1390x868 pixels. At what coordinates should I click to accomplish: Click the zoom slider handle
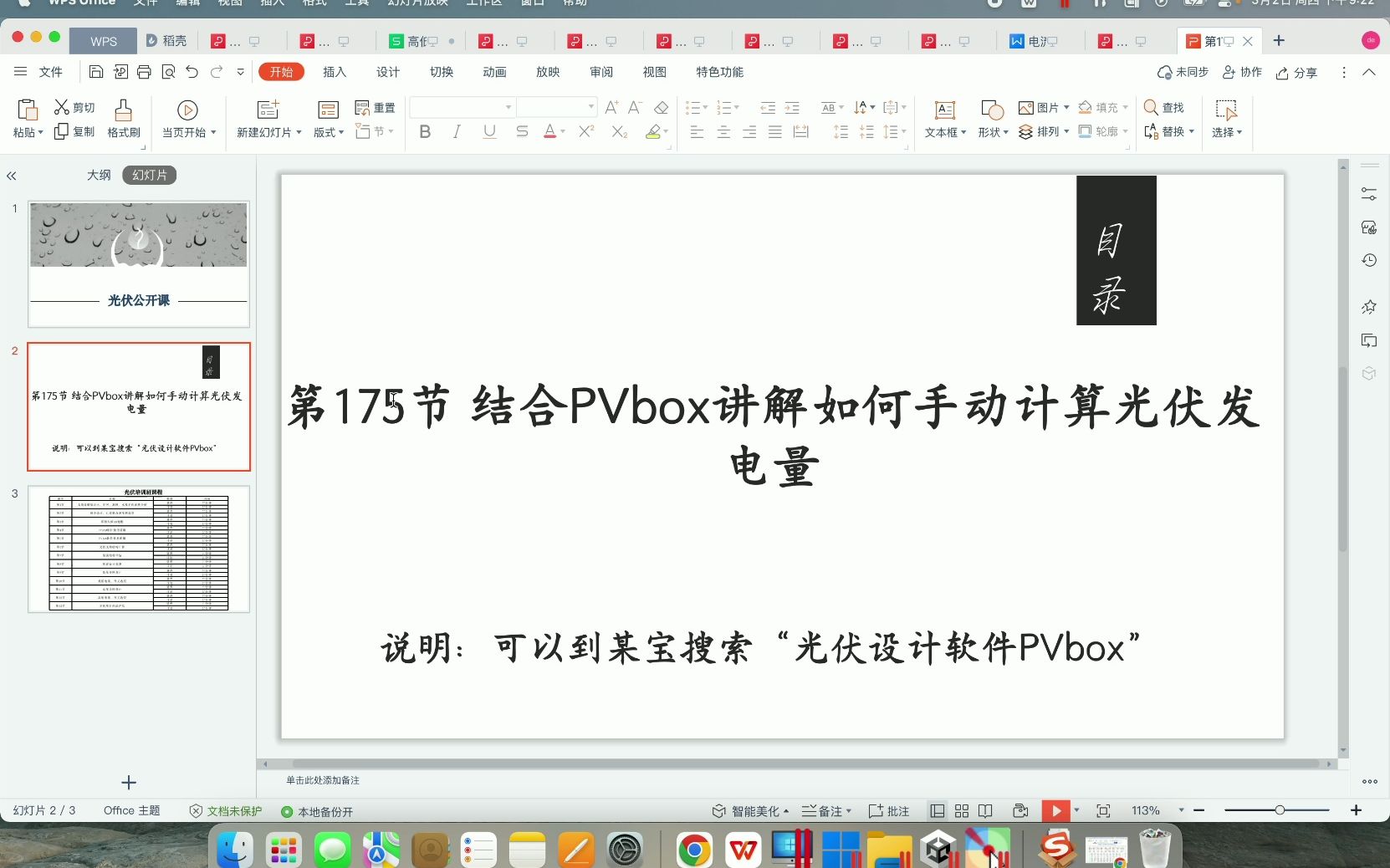click(1280, 810)
